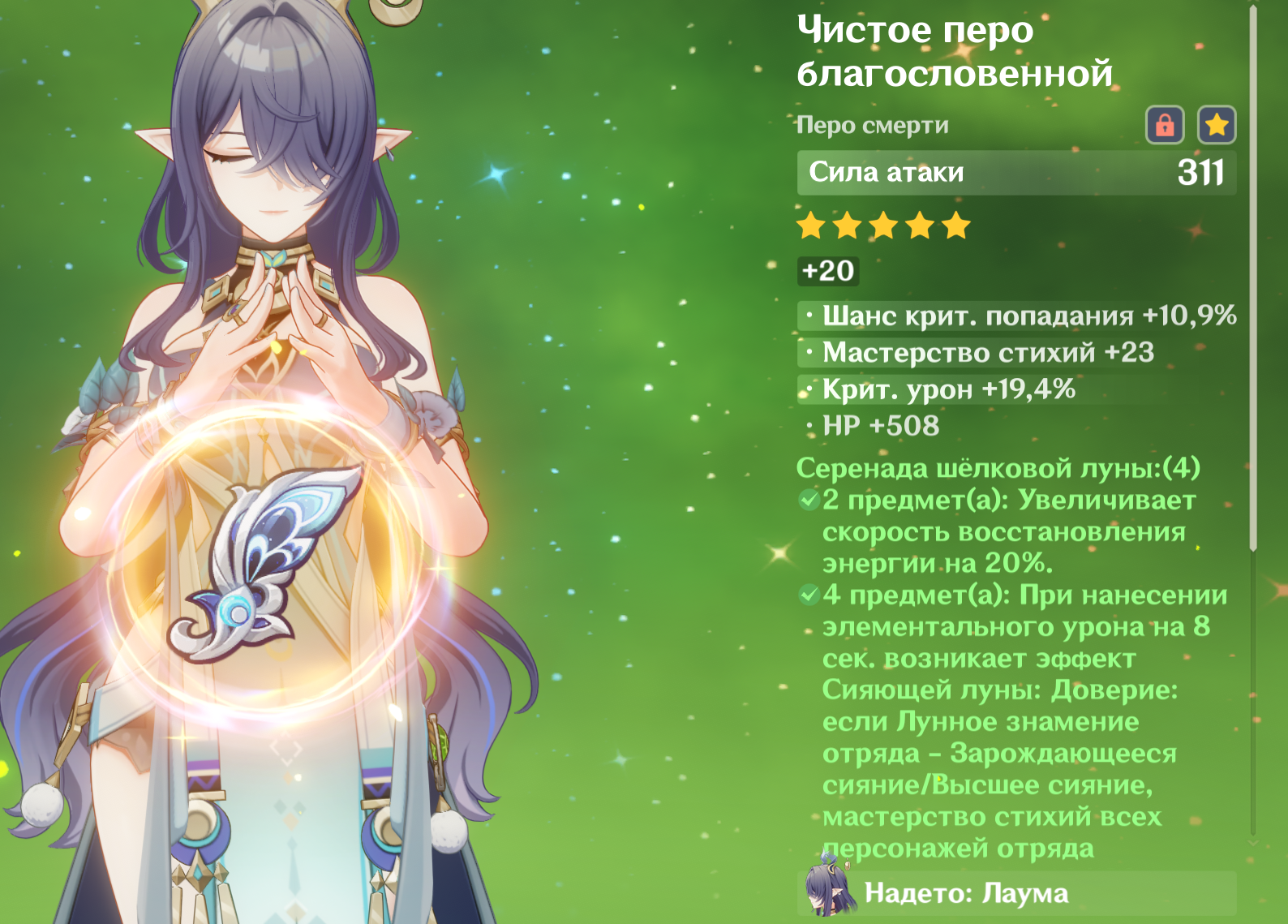Toggle the red lock icon on artifact

[x=1165, y=125]
